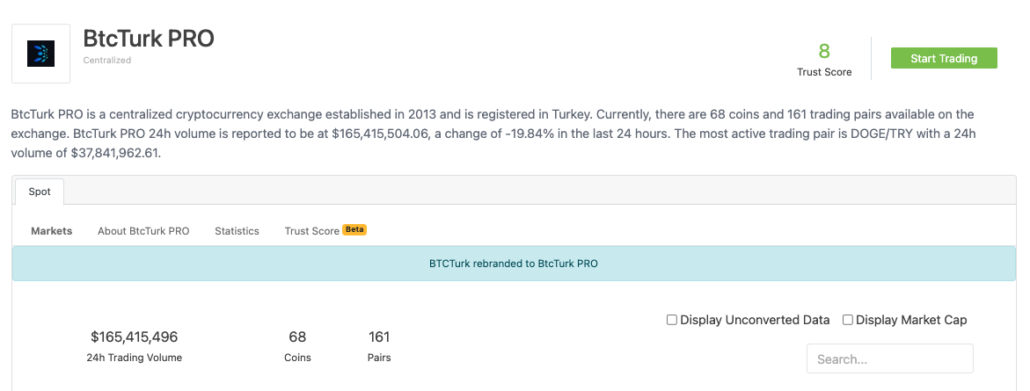This screenshot has width=1030, height=391.
Task: Switch to About BtcTurk PRO tab
Action: pyautogui.click(x=143, y=231)
